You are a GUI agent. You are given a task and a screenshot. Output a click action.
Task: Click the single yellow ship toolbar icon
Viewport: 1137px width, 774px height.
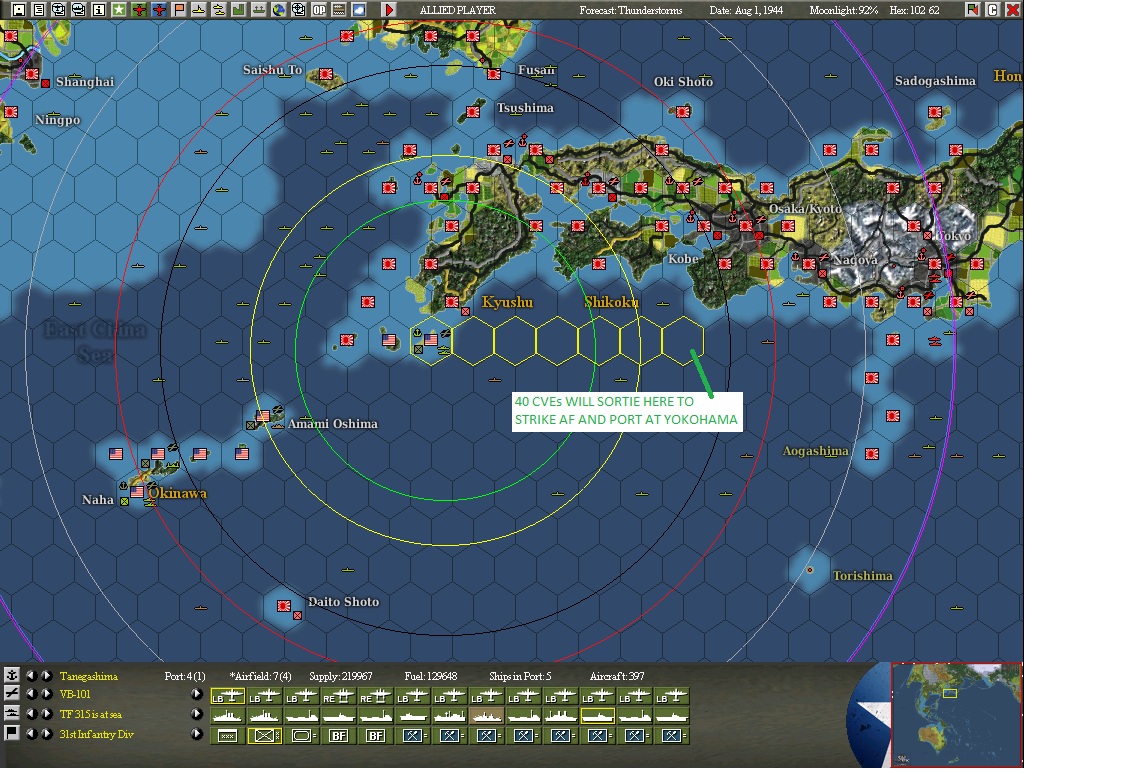click(198, 10)
